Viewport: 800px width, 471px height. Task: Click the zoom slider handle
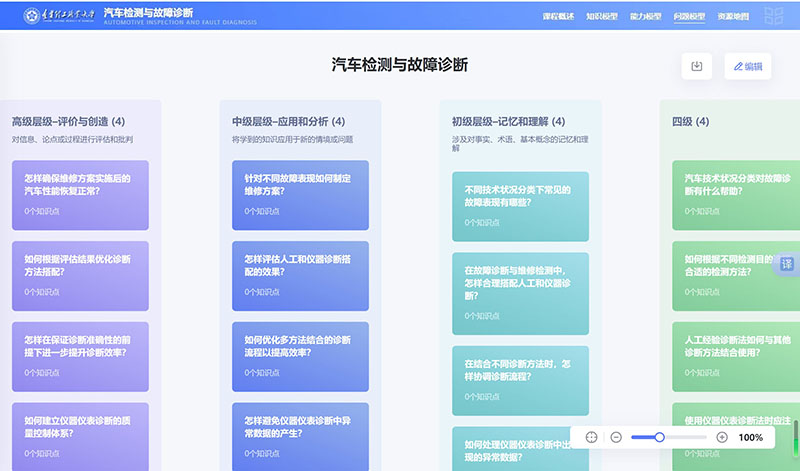[660, 437]
